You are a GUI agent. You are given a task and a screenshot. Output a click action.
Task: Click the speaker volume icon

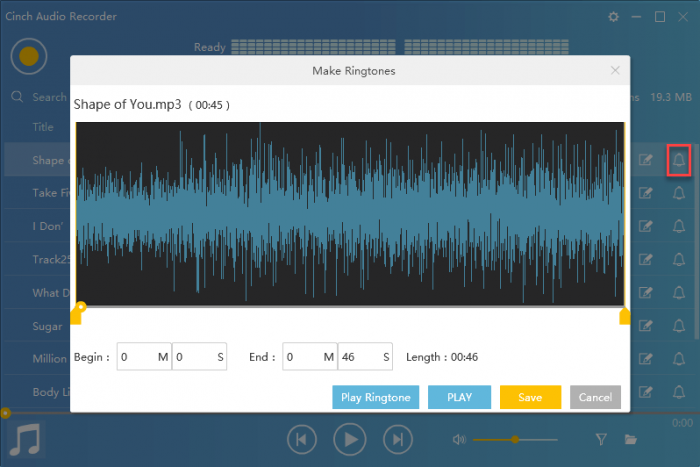click(459, 440)
